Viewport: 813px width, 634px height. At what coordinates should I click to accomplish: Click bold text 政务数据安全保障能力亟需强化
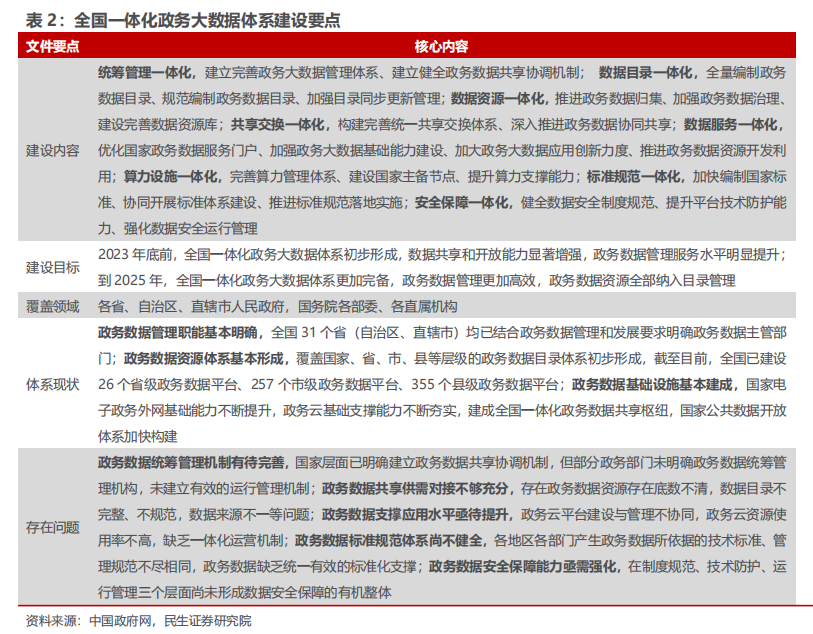tap(522, 566)
